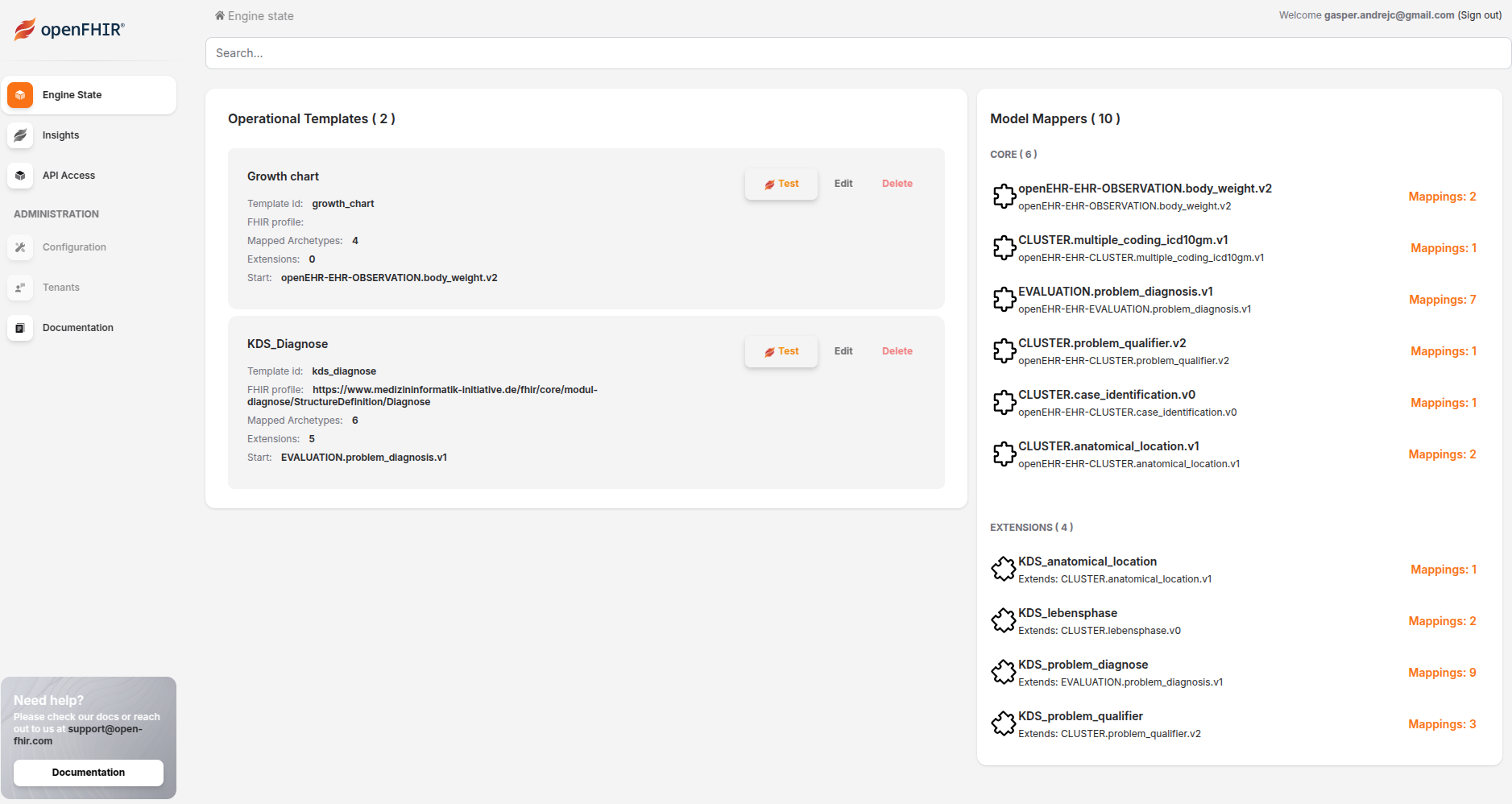
Task: Click the home icon in breadcrumb
Action: pyautogui.click(x=219, y=16)
